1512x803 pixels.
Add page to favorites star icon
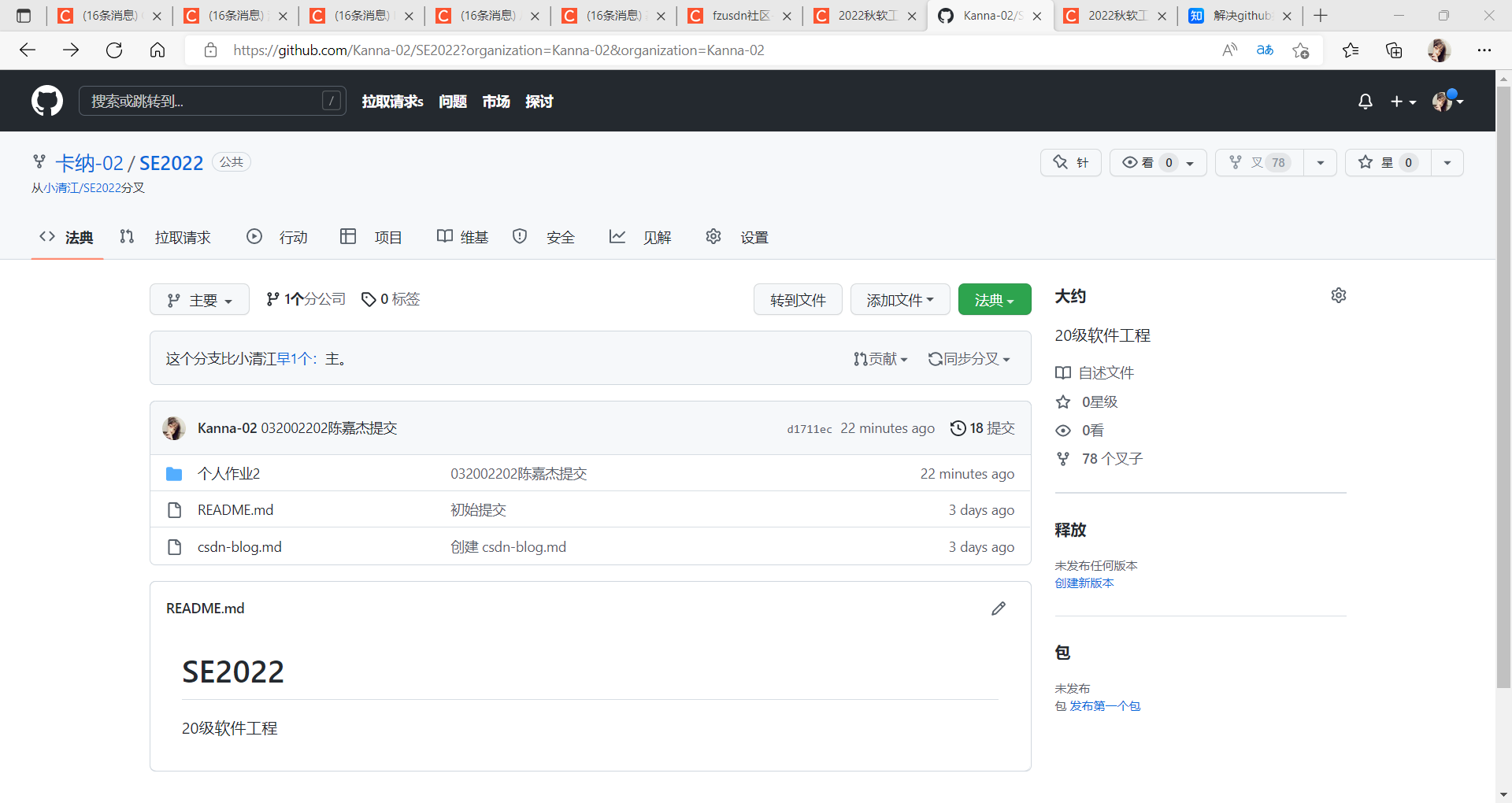click(x=1301, y=50)
